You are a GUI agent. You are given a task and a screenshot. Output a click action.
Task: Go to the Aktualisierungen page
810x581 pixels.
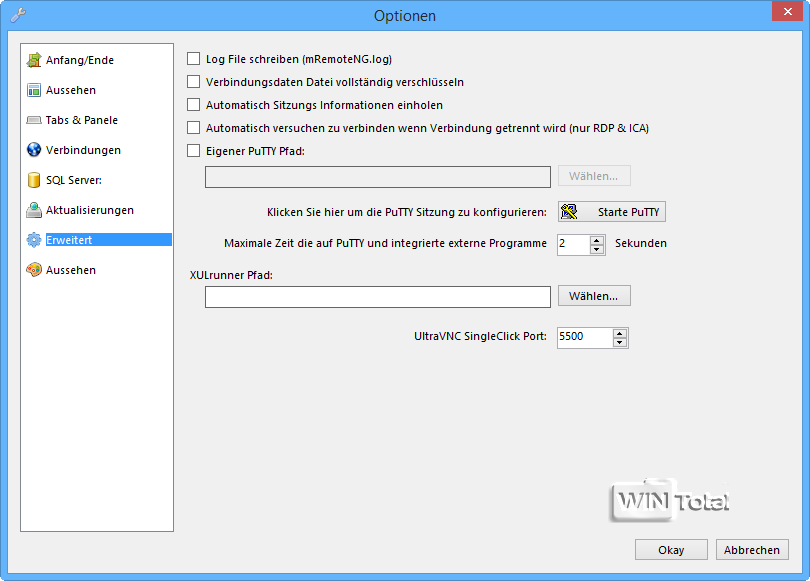point(90,210)
